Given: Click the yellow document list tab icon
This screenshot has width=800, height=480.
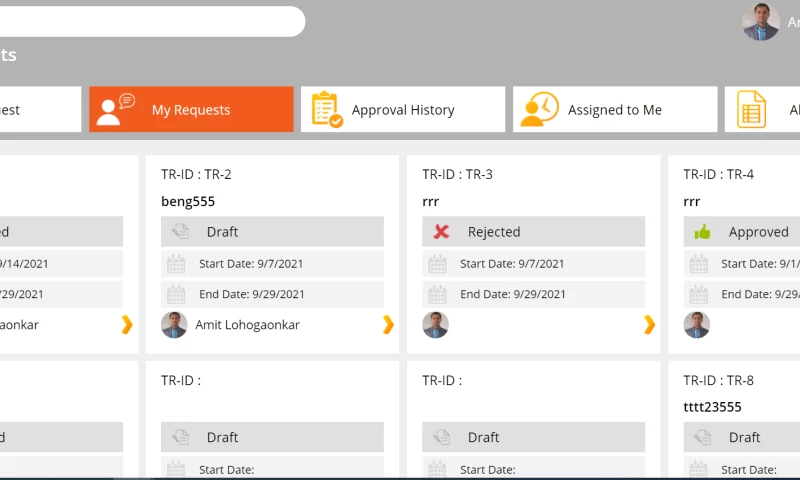Looking at the screenshot, I should [751, 109].
